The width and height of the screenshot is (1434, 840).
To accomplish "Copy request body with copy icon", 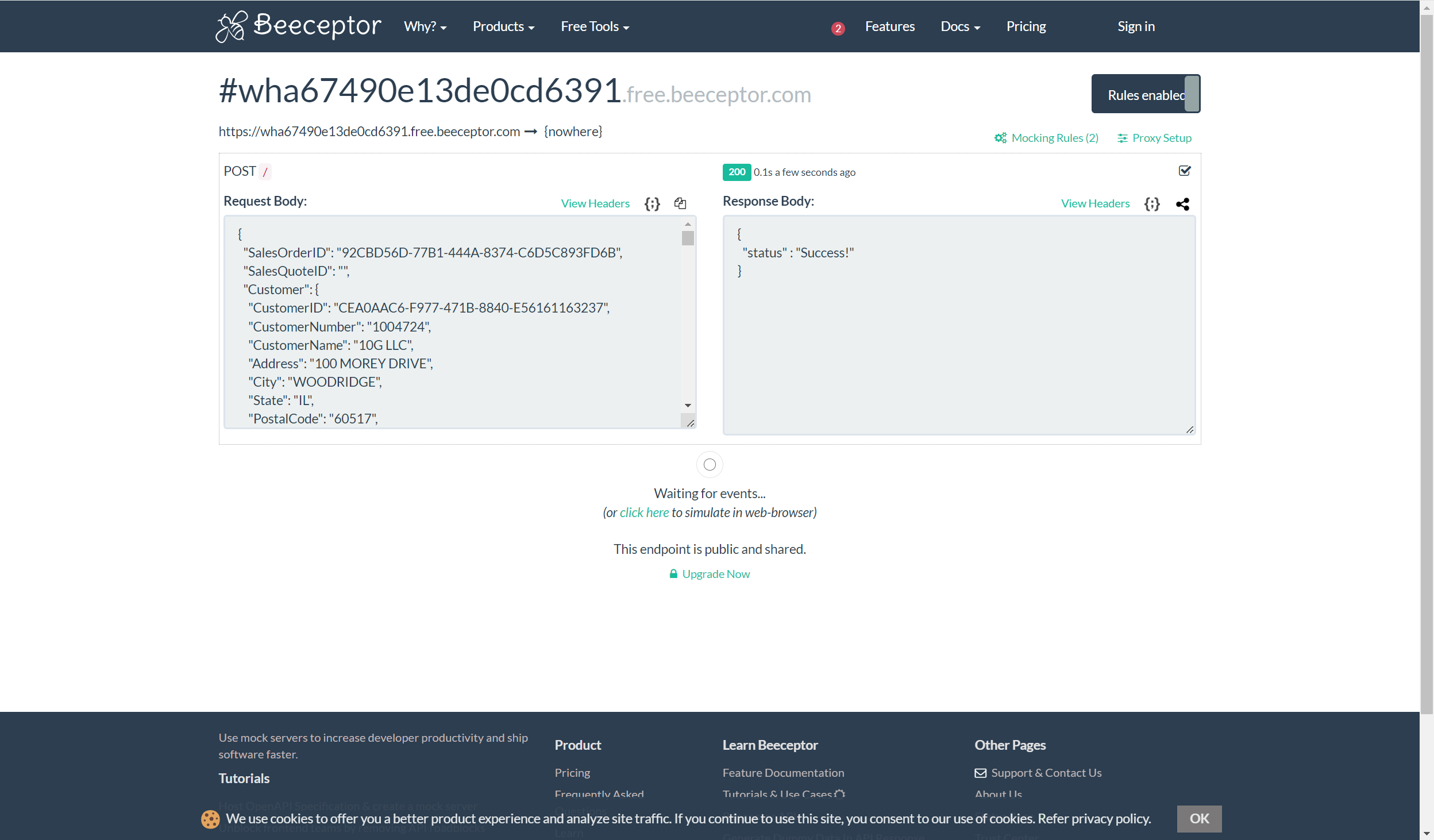I will click(680, 203).
